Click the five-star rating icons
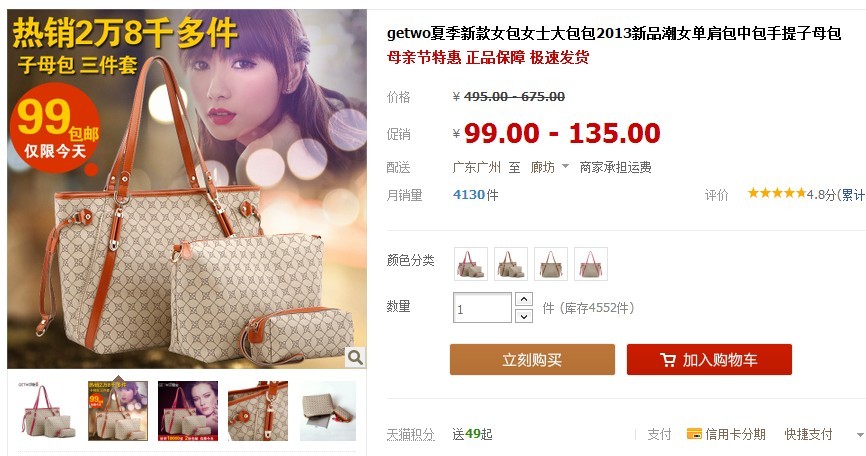This screenshot has height=456, width=866. click(777, 193)
